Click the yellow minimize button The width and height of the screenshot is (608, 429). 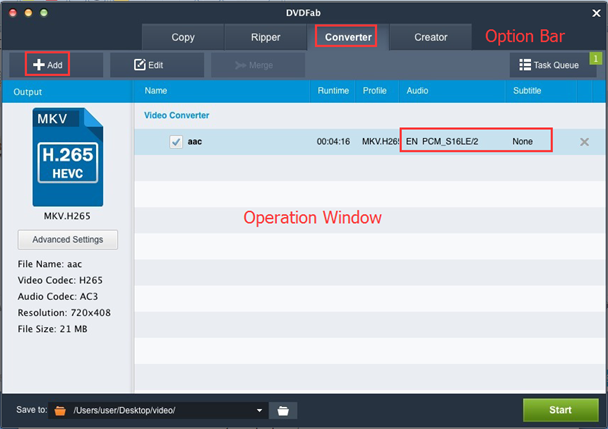tap(28, 13)
